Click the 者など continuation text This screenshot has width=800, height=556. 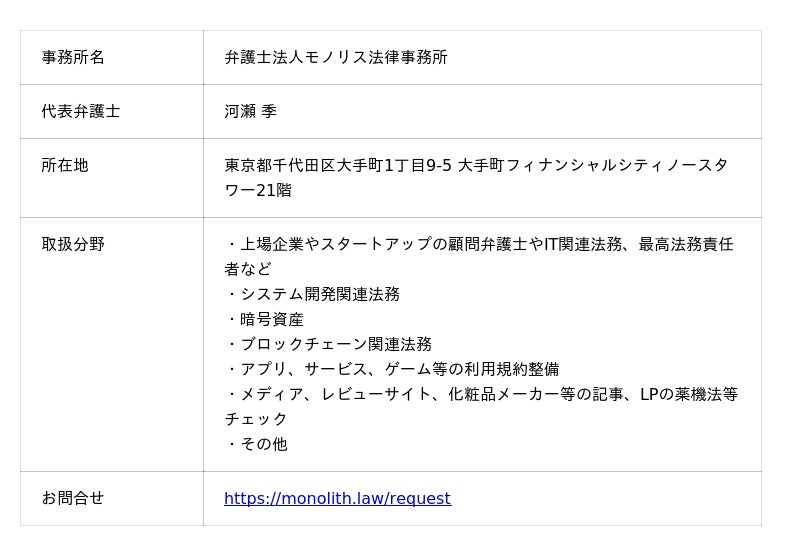(x=248, y=269)
